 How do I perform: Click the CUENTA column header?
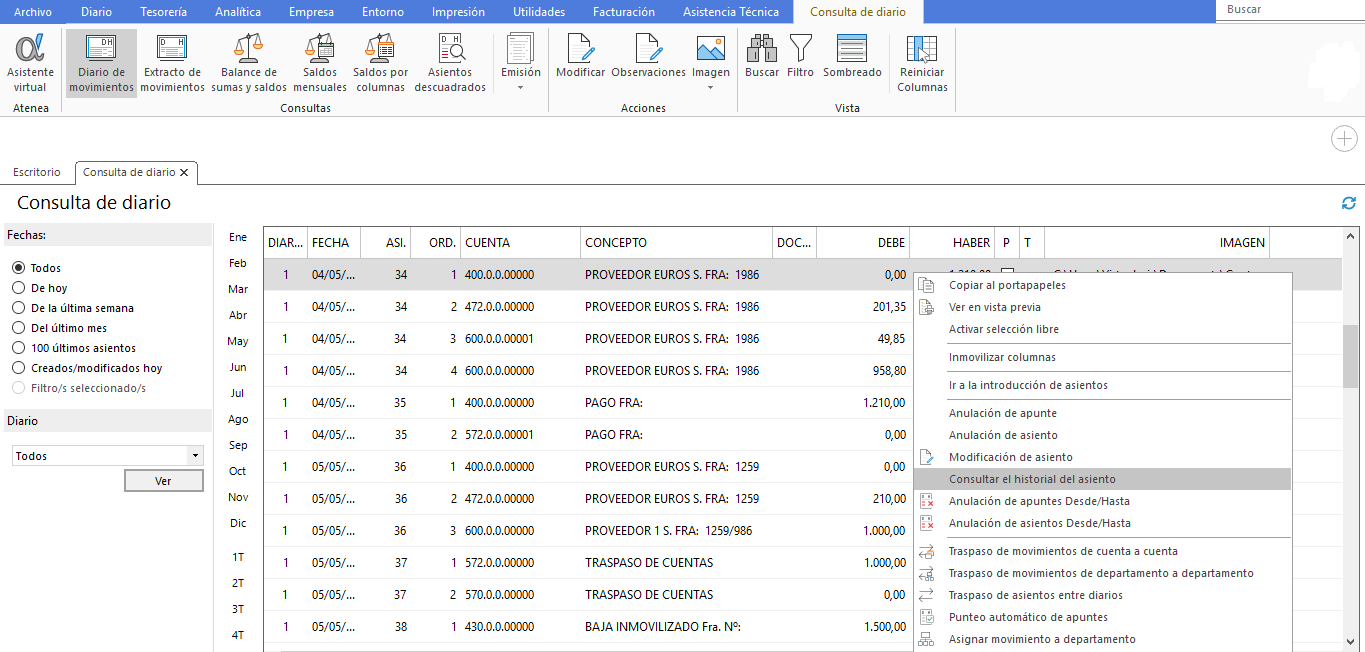click(x=520, y=243)
